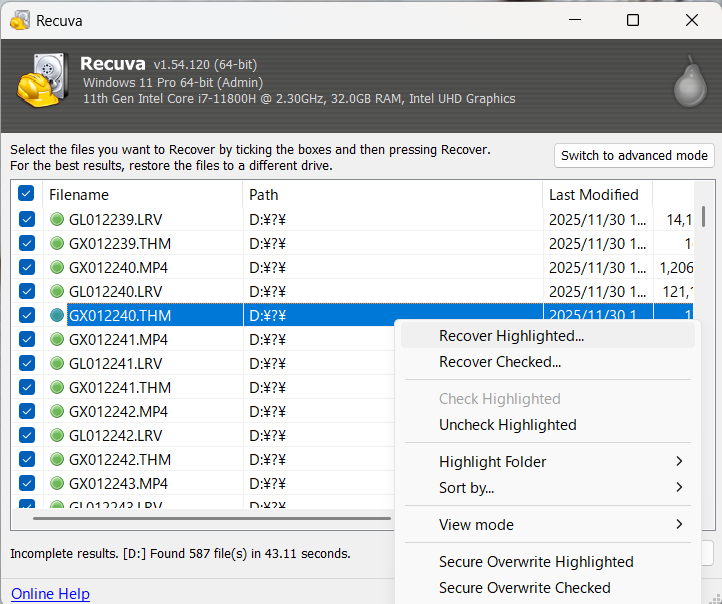The height and width of the screenshot is (604, 722).
Task: Click the green state icon for GX012242.THM
Action: 57,459
